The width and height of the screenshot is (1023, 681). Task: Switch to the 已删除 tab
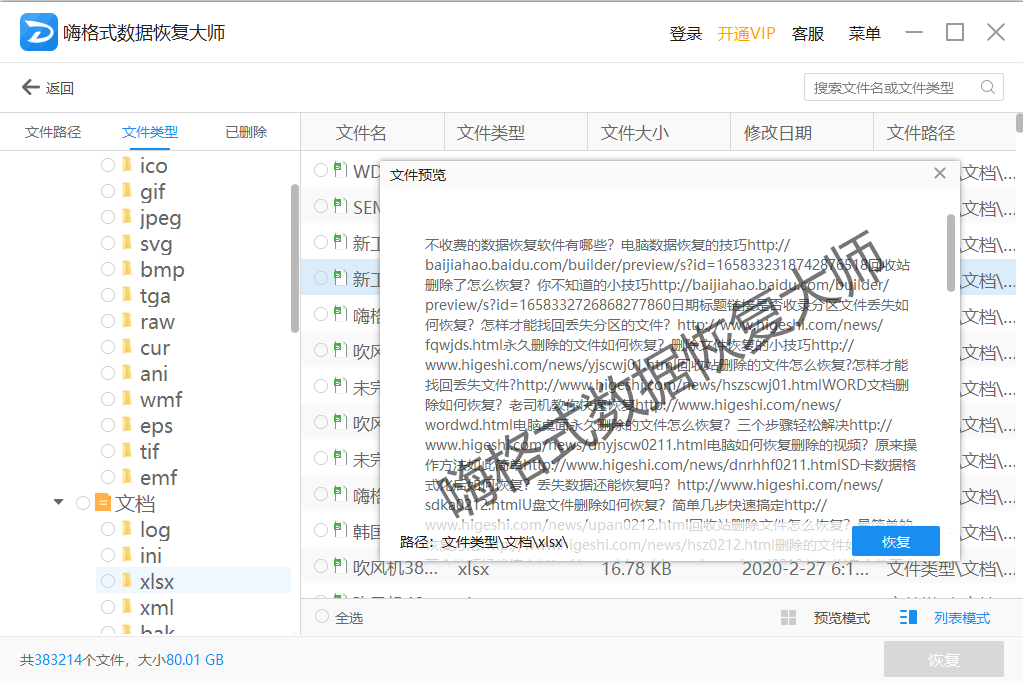(x=246, y=132)
